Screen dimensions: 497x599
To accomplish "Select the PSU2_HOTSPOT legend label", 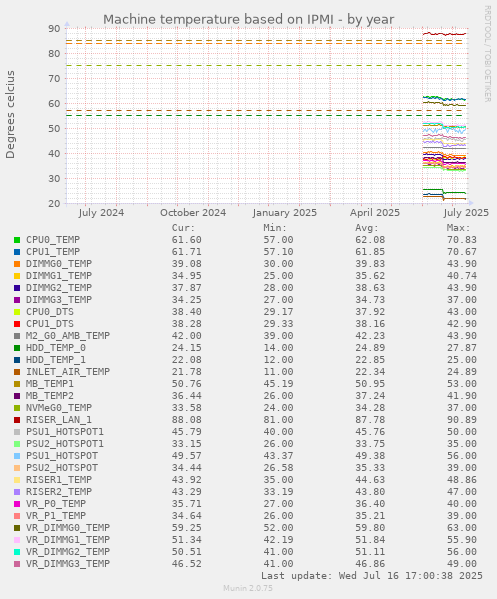I will tap(62, 468).
